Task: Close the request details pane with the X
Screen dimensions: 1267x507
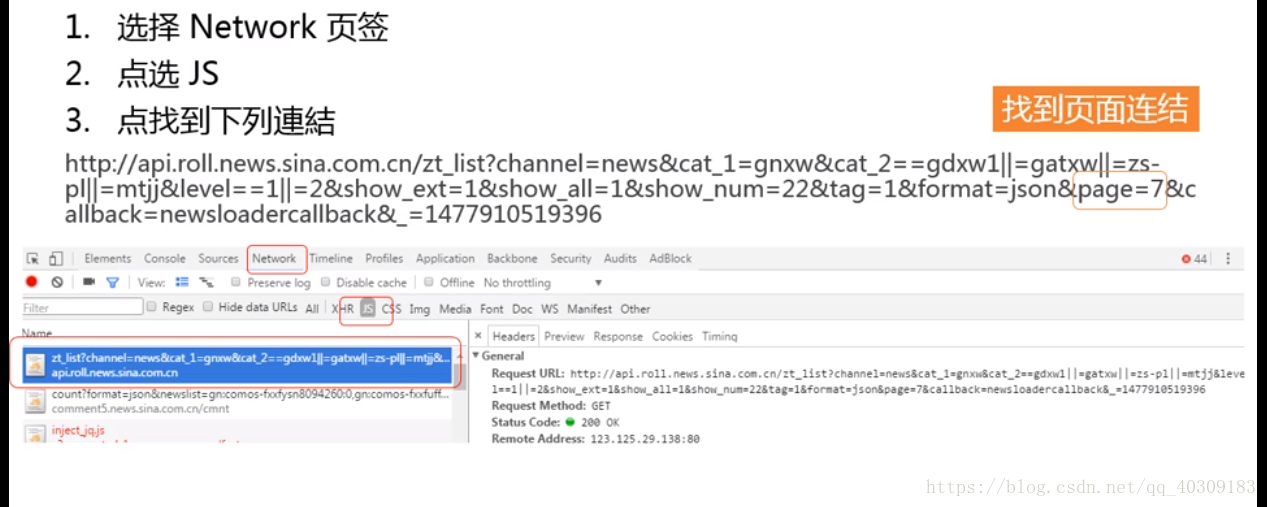Action: (479, 336)
